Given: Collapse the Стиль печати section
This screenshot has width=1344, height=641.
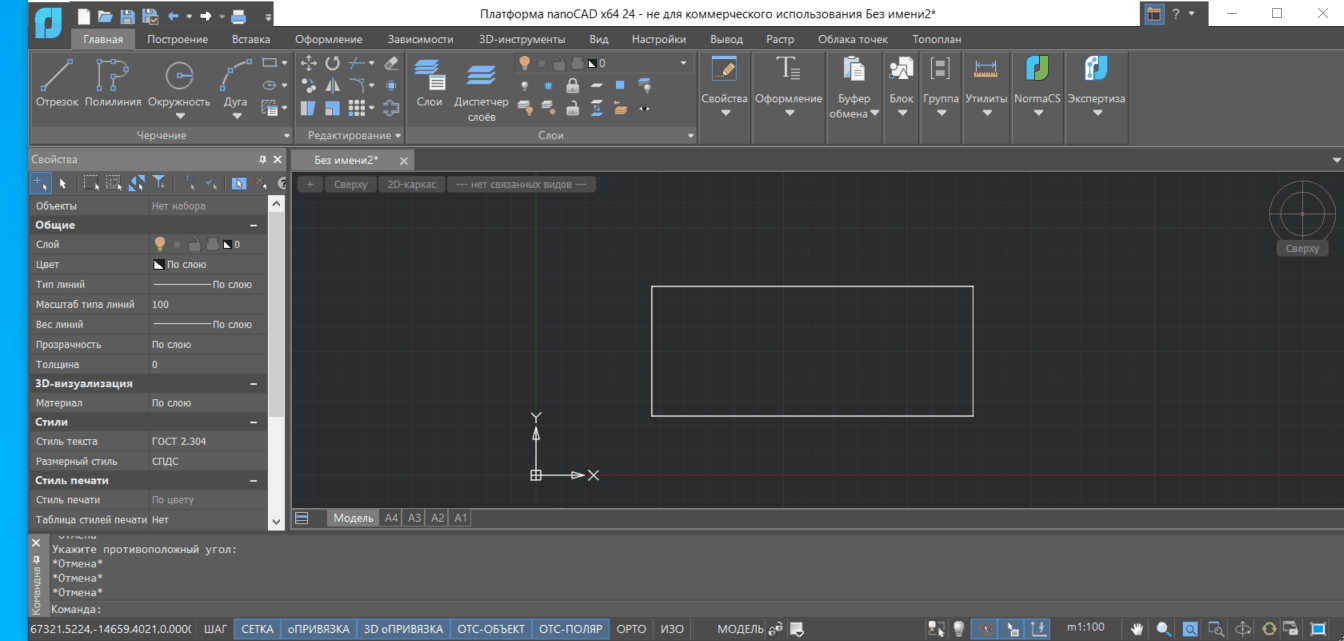Looking at the screenshot, I should 254,480.
